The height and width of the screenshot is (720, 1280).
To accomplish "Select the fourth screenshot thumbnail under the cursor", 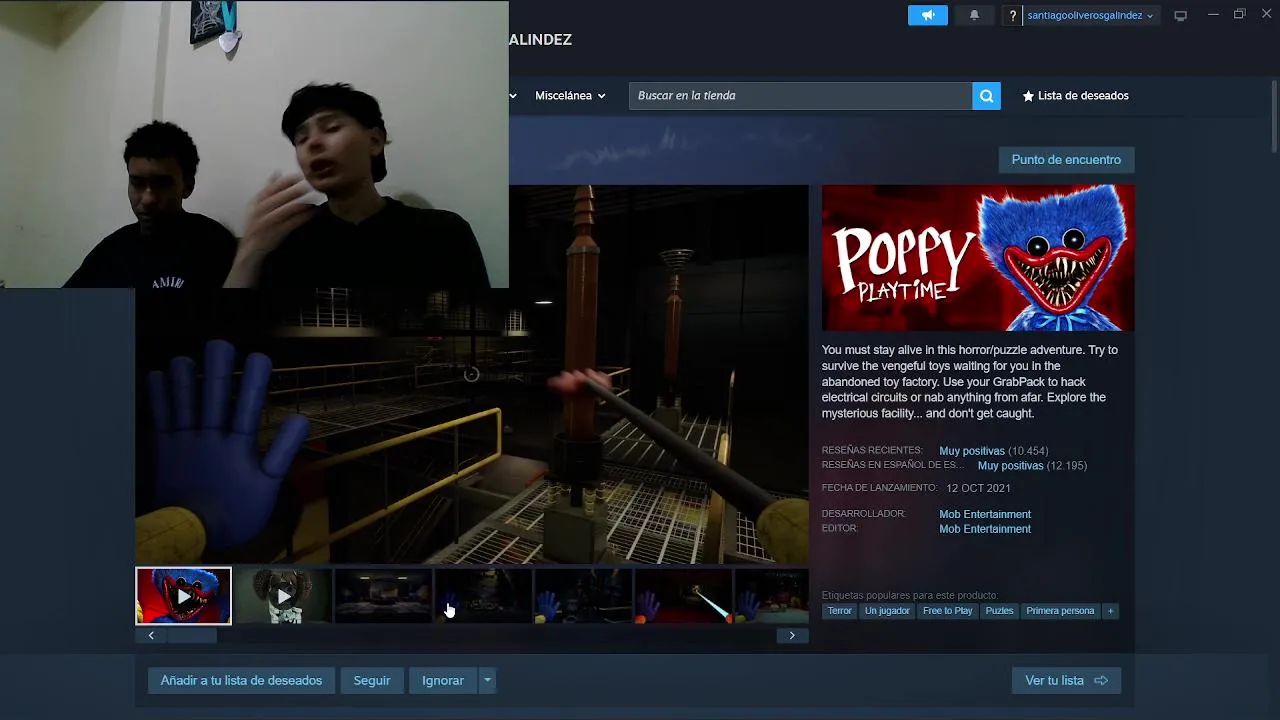I will coord(483,596).
